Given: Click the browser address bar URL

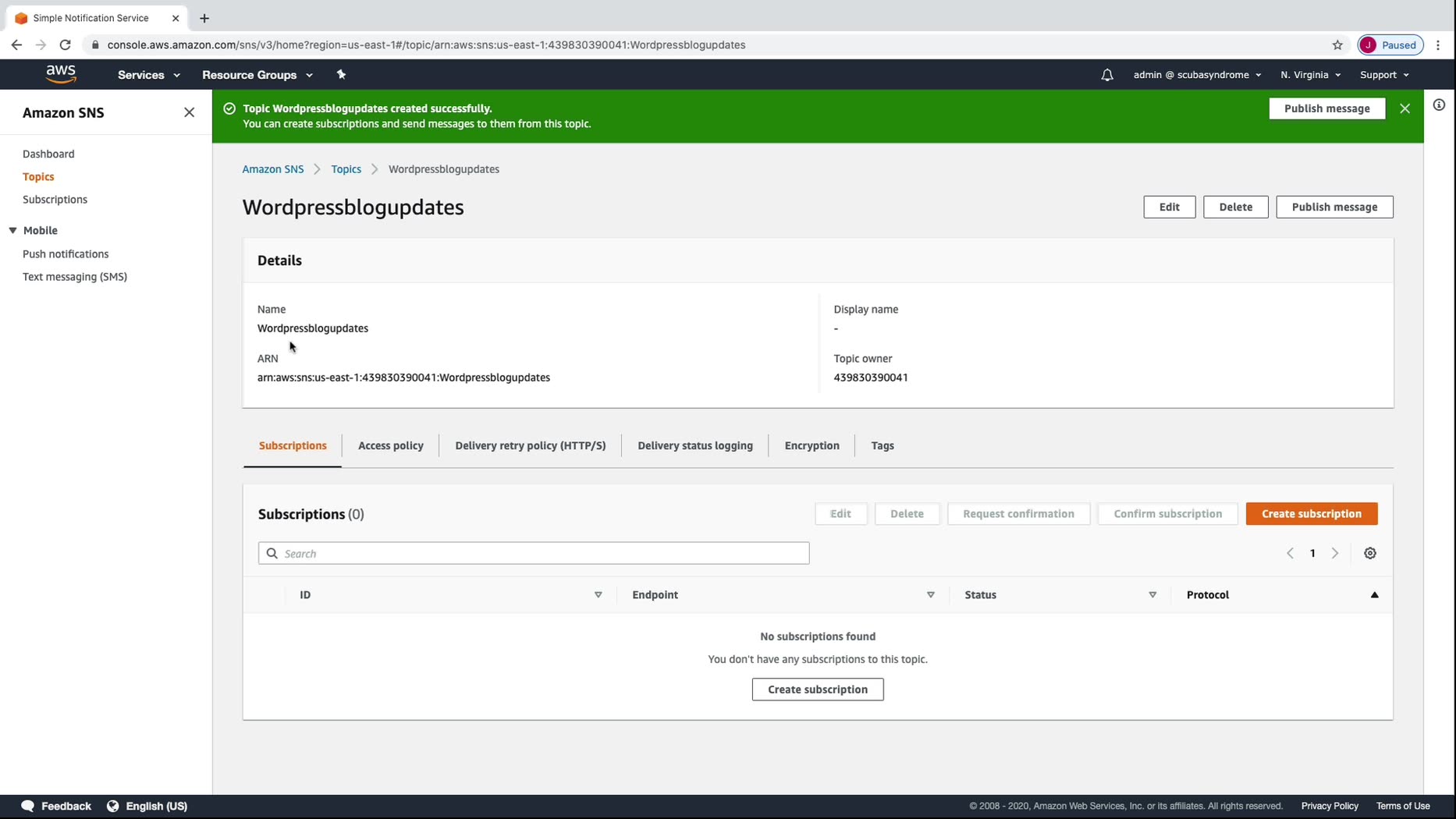Looking at the screenshot, I should coord(426,45).
